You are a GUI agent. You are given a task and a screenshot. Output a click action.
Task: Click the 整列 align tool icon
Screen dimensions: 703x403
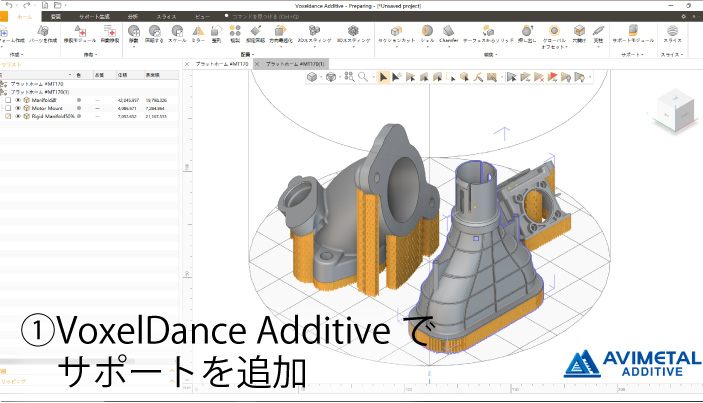tap(217, 30)
